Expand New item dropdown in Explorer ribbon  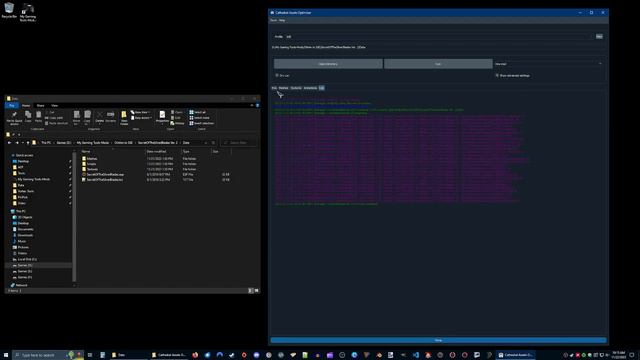tap(141, 112)
